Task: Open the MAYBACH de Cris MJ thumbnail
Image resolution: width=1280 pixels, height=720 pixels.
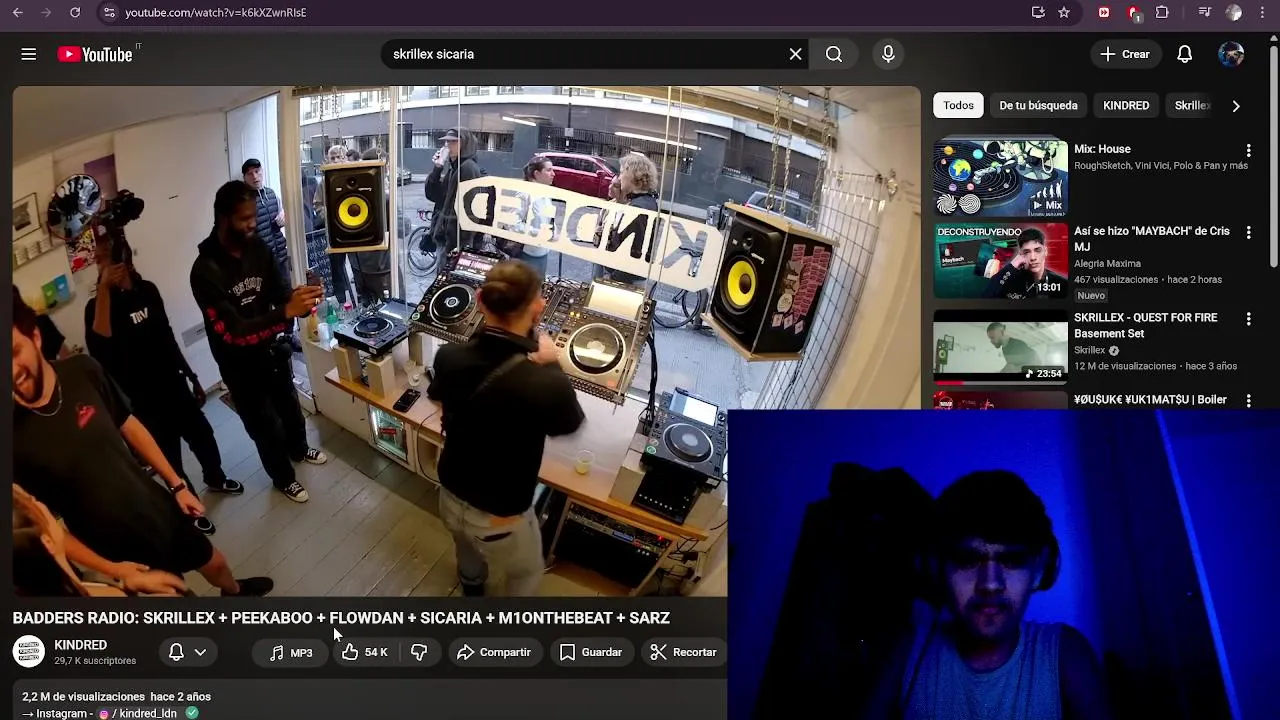Action: (x=1000, y=260)
